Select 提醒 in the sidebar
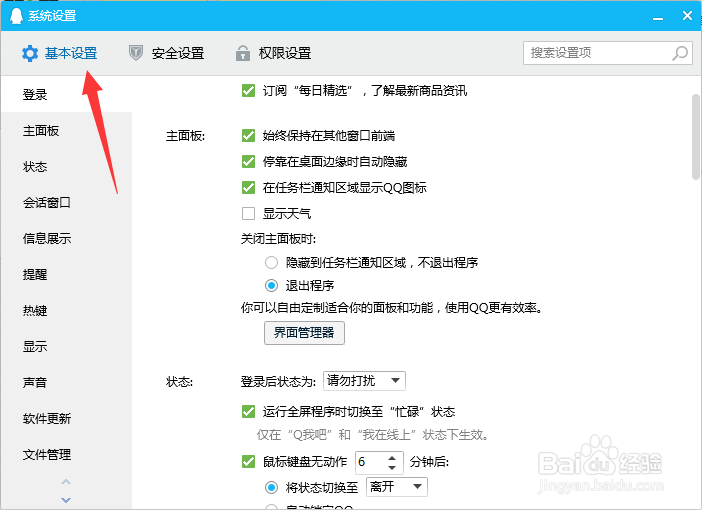The image size is (702, 510). coord(66,274)
